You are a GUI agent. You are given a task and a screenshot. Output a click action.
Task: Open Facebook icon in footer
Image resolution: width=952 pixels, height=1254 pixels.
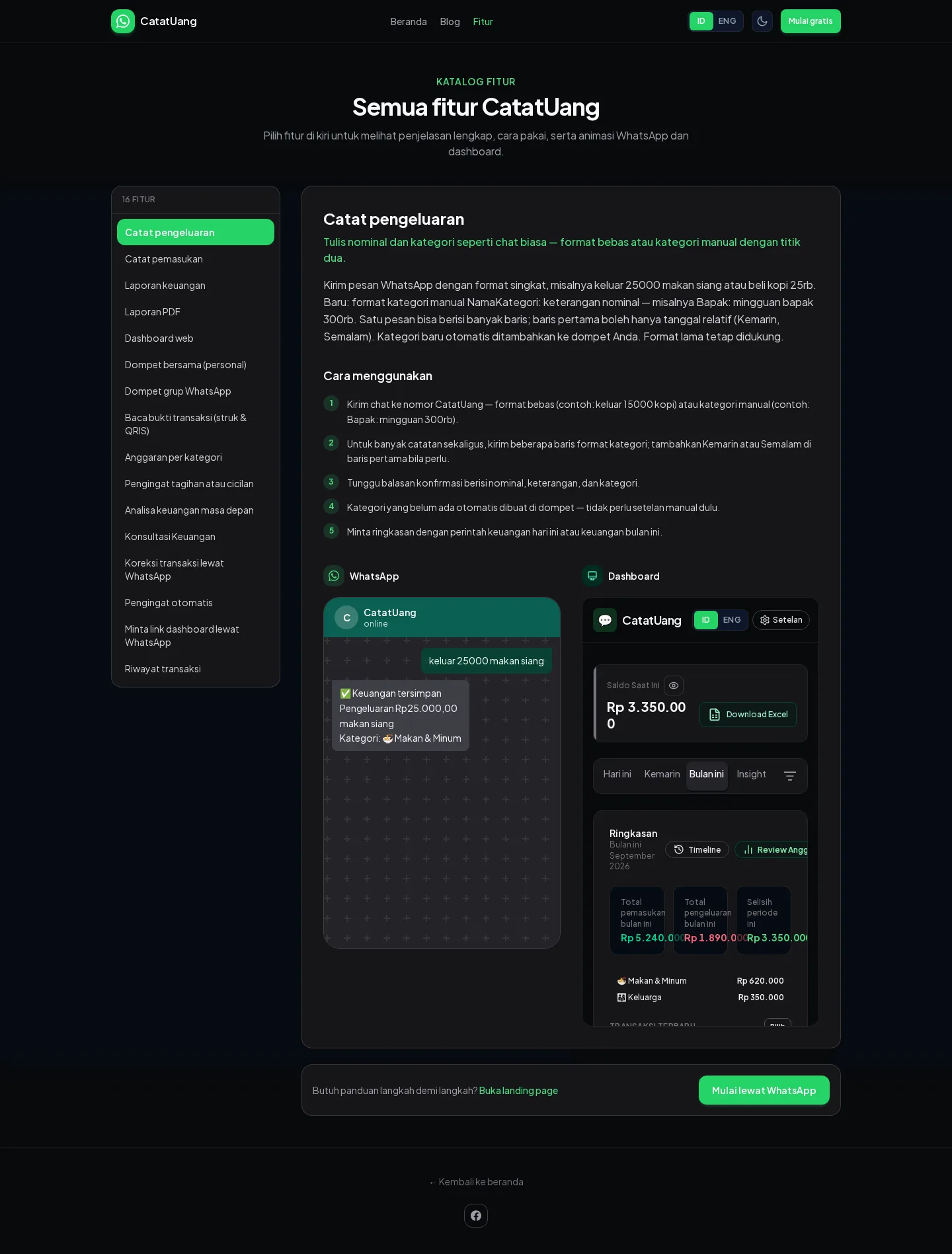[476, 1216]
